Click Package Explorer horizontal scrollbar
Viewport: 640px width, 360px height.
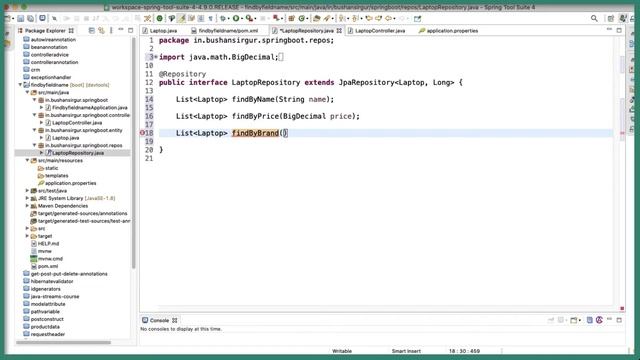(x=63, y=342)
